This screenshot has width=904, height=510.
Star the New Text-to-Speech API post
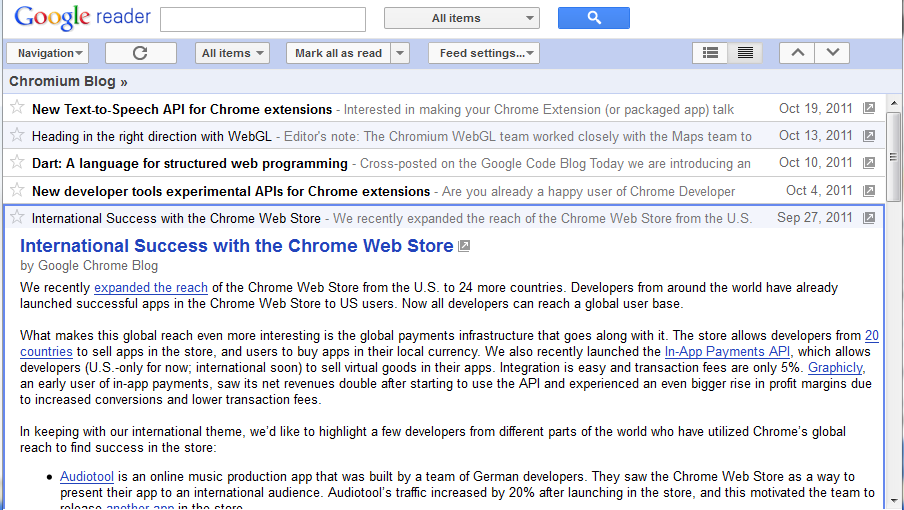coord(17,107)
